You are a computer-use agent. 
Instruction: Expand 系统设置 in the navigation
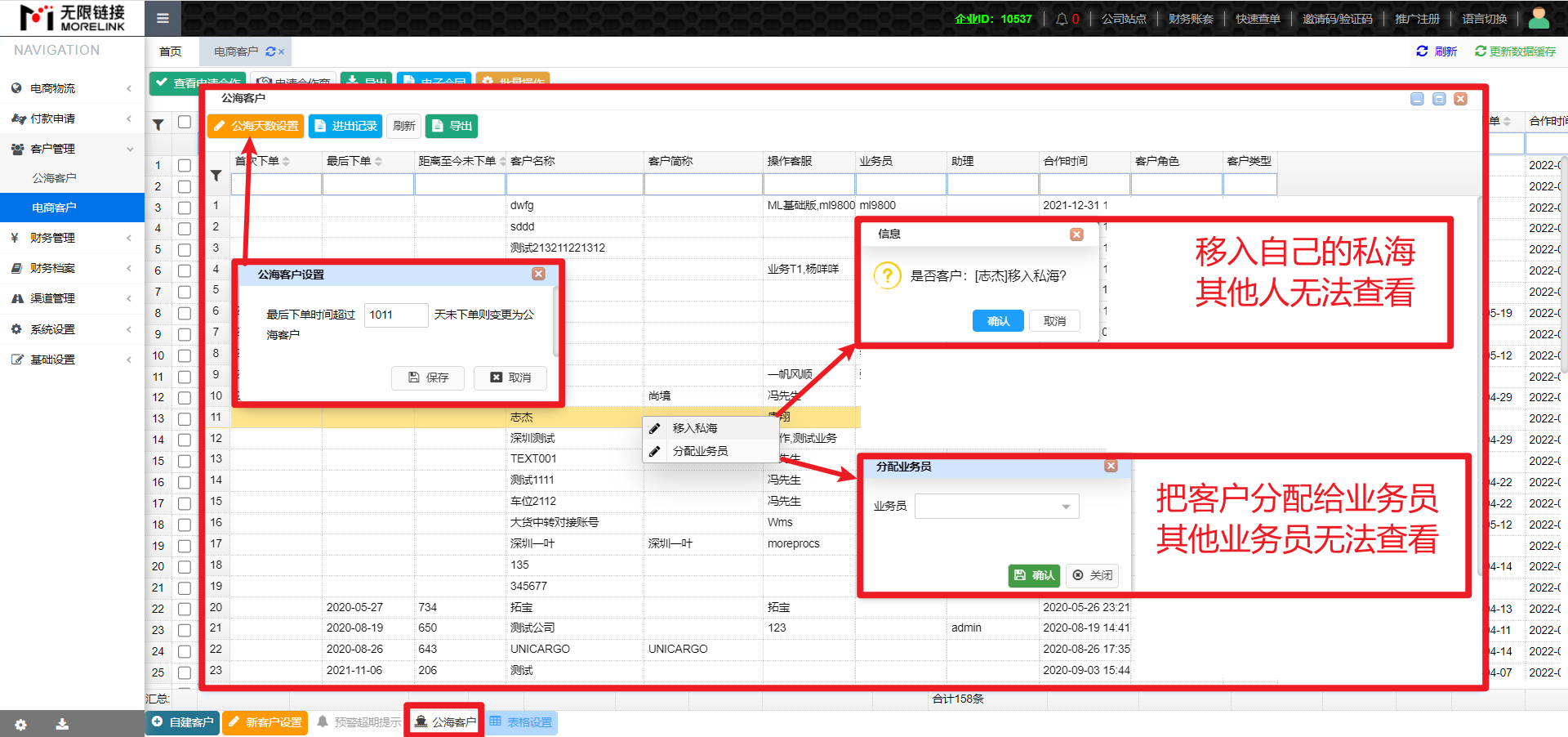[x=72, y=329]
